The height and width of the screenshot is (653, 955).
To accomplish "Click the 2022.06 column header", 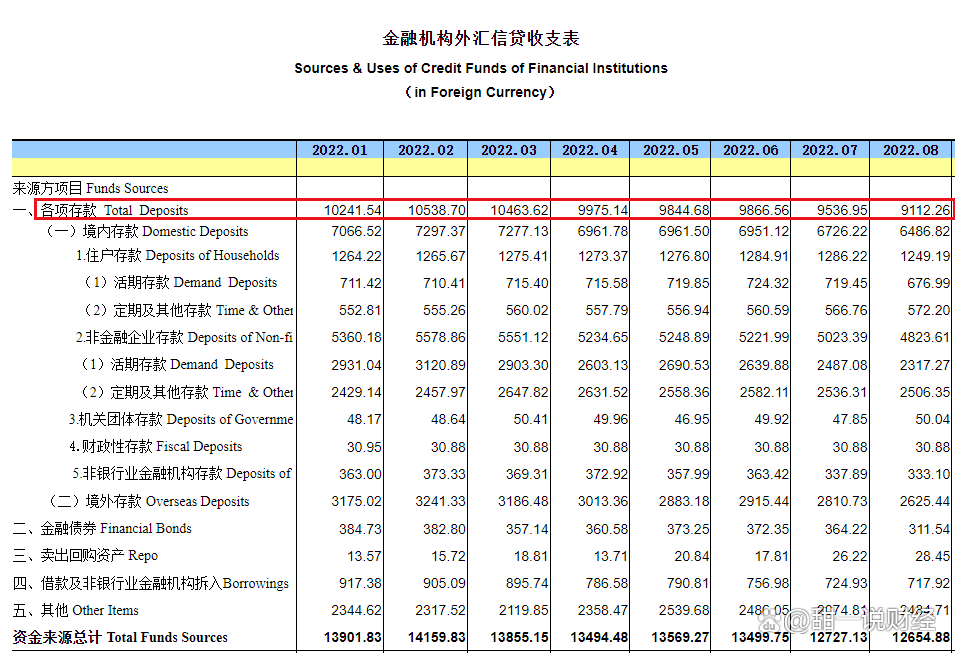I will (750, 150).
